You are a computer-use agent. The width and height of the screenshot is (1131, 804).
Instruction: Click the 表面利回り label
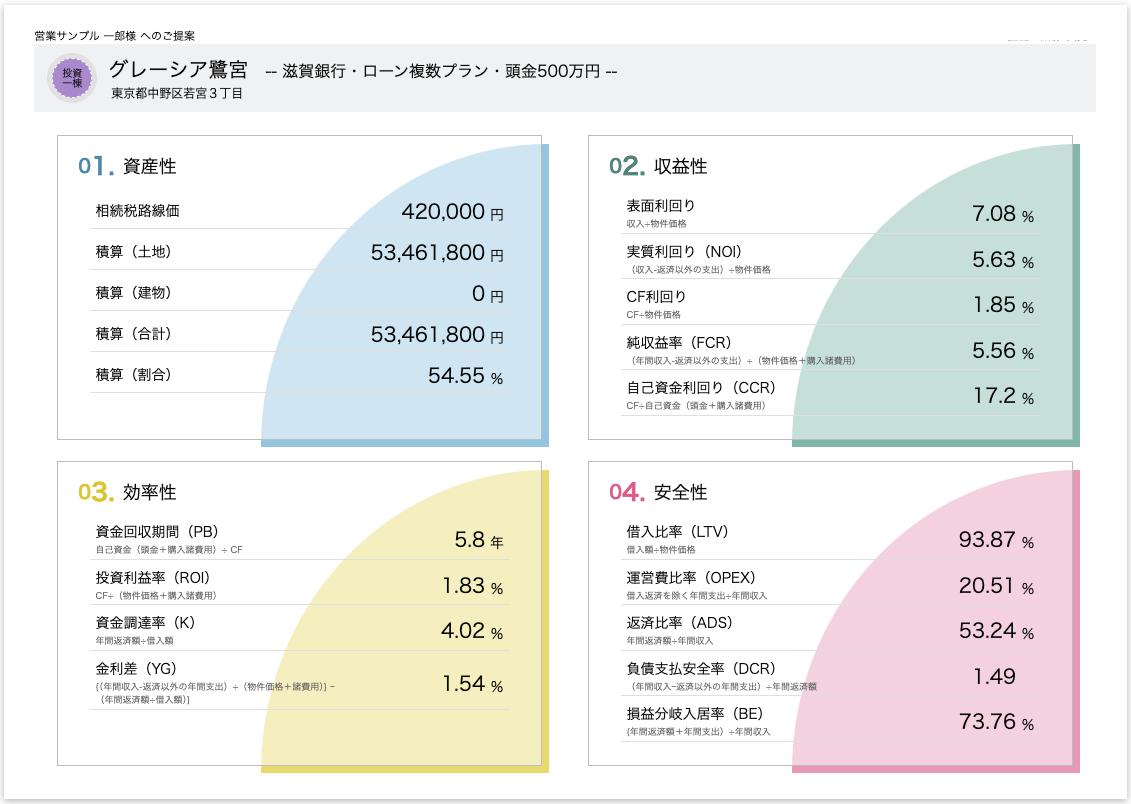point(661,206)
